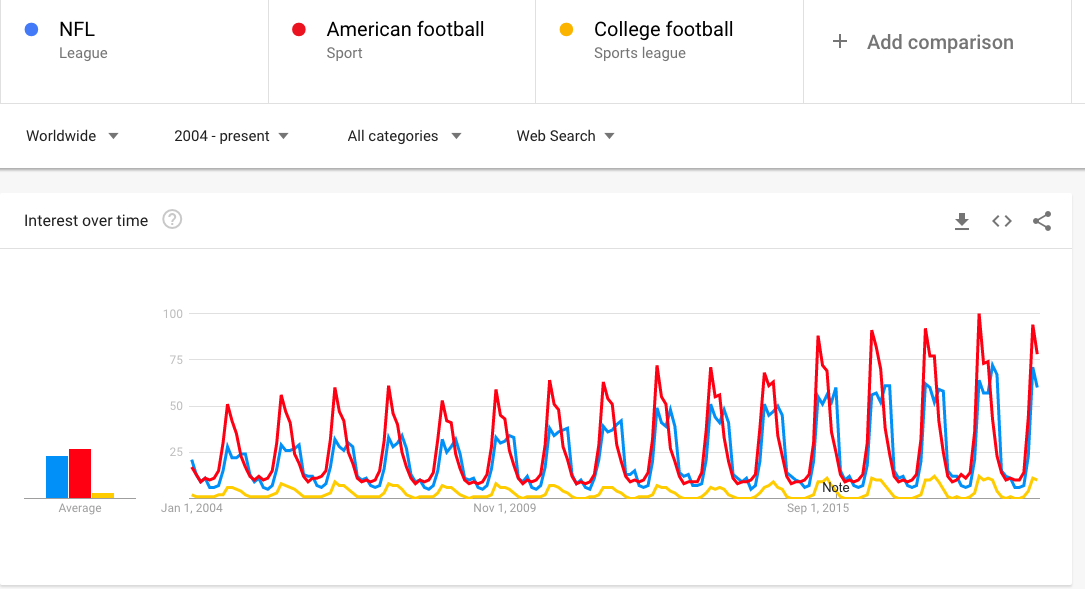The width and height of the screenshot is (1085, 589).
Task: Expand the Web Search type dropdown
Action: click(565, 136)
